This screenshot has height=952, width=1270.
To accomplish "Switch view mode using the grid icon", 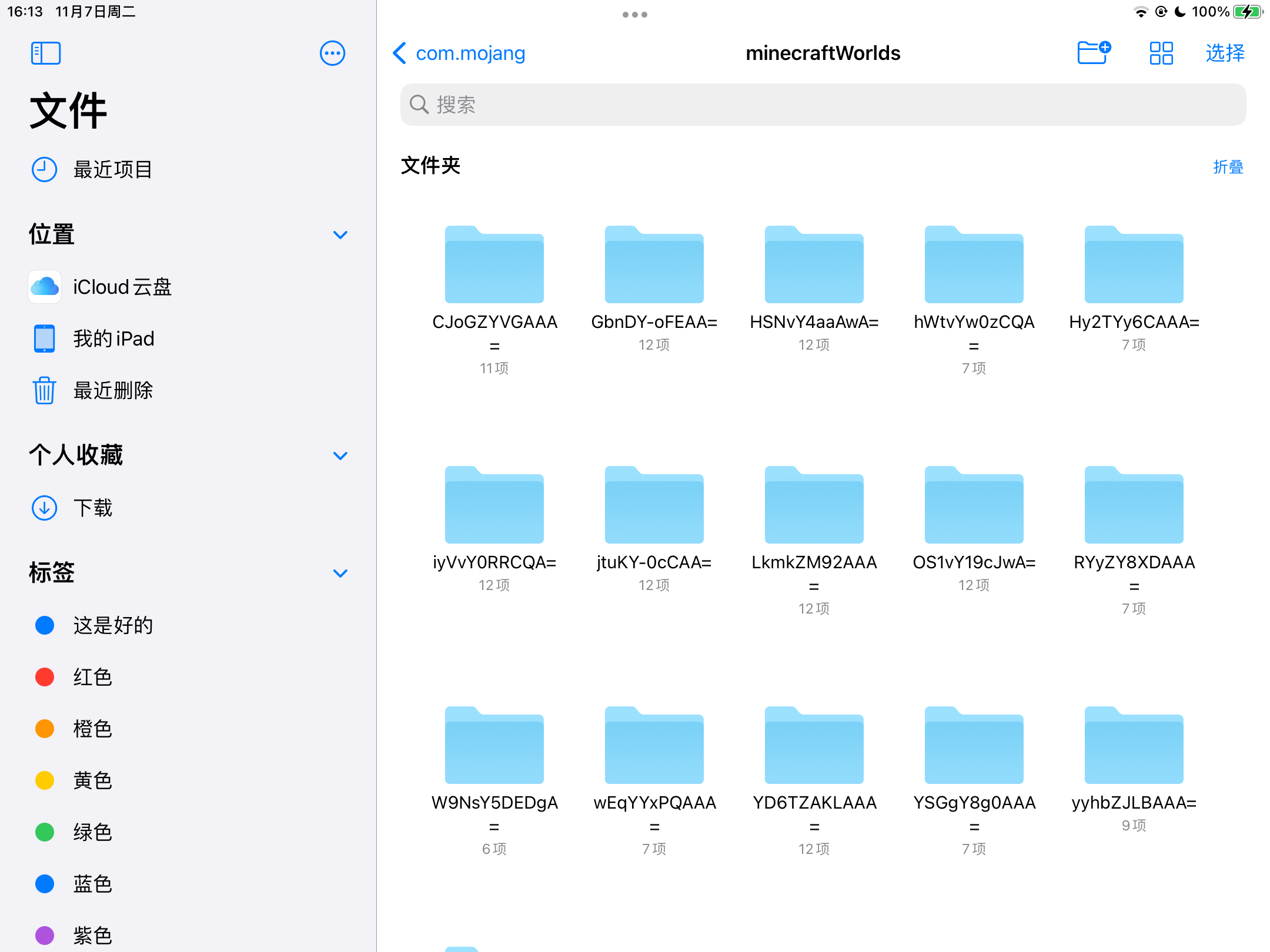I will tap(1161, 53).
